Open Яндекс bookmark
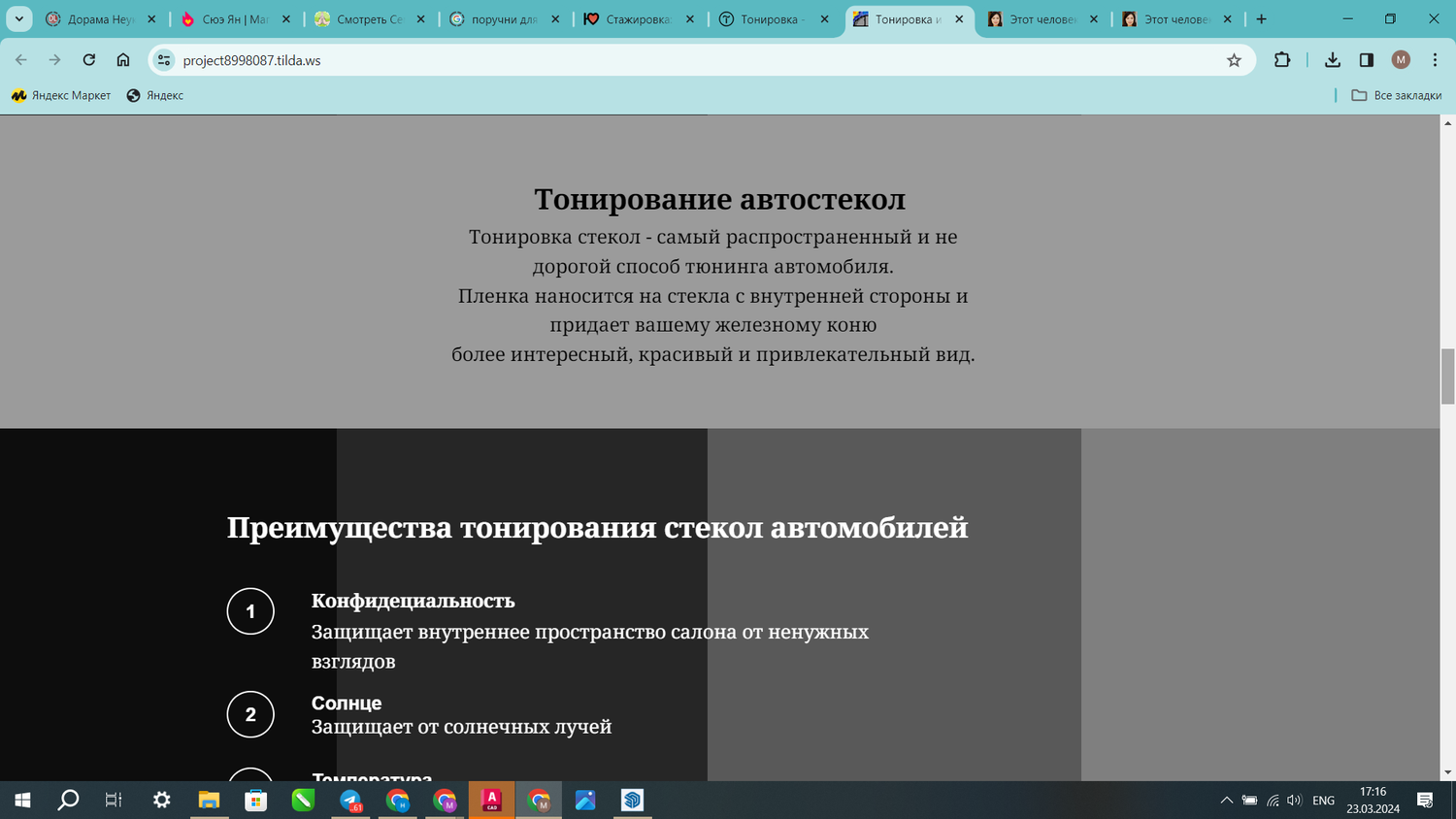1456x819 pixels. 155,95
